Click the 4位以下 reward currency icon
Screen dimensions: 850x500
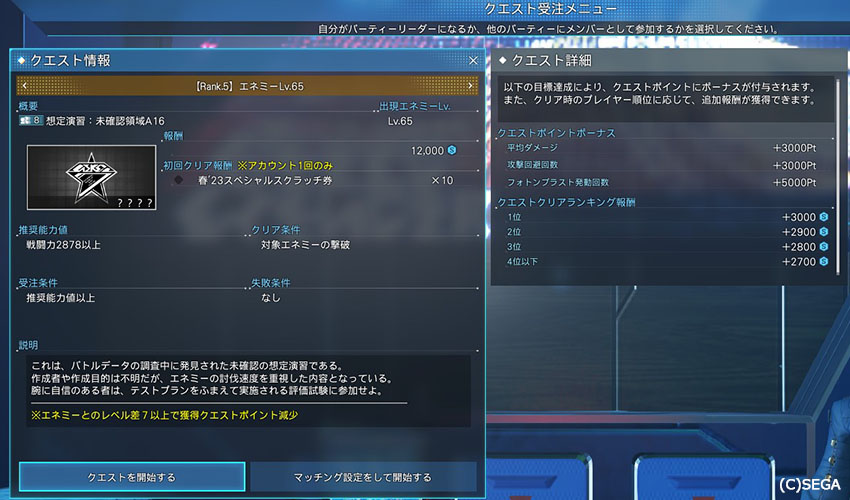coord(824,261)
